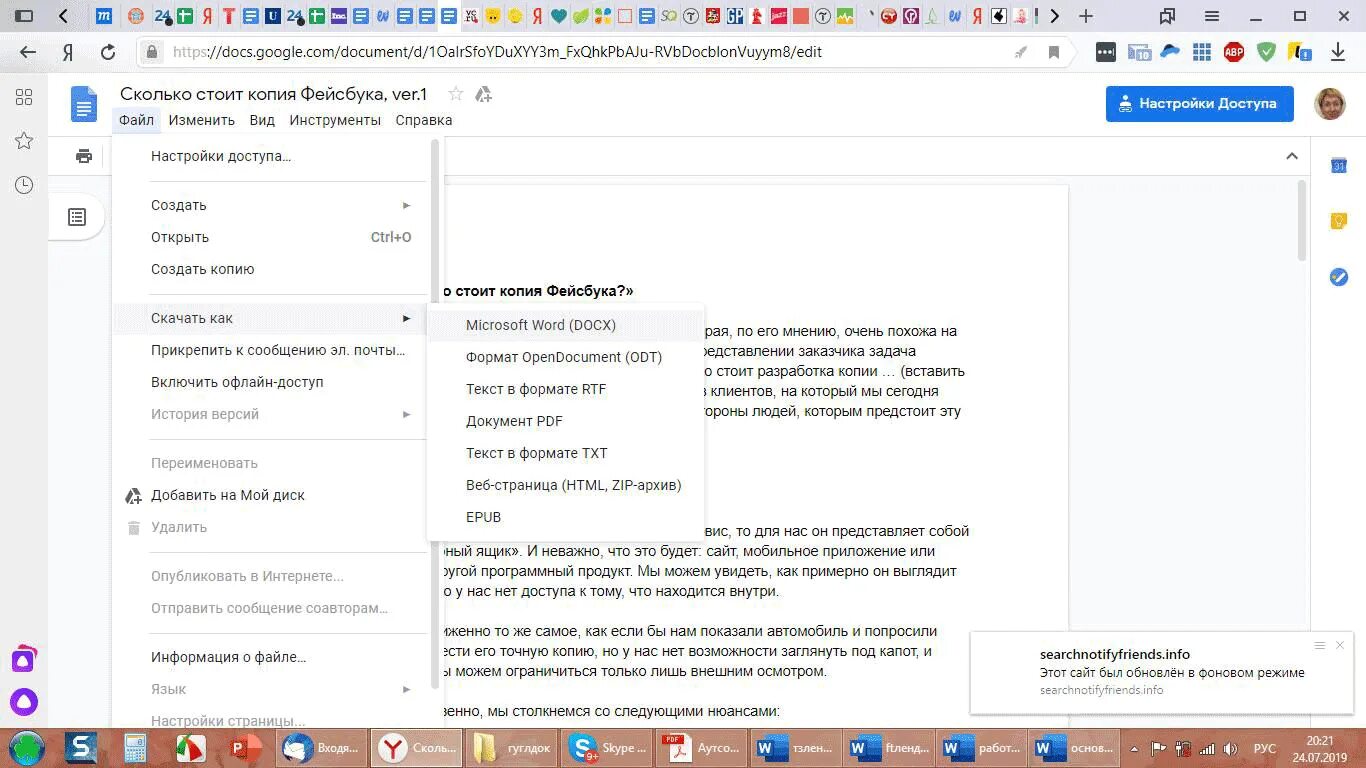Screen dimensions: 1366x768
Task: Open the document outline icon
Action: pos(77,217)
